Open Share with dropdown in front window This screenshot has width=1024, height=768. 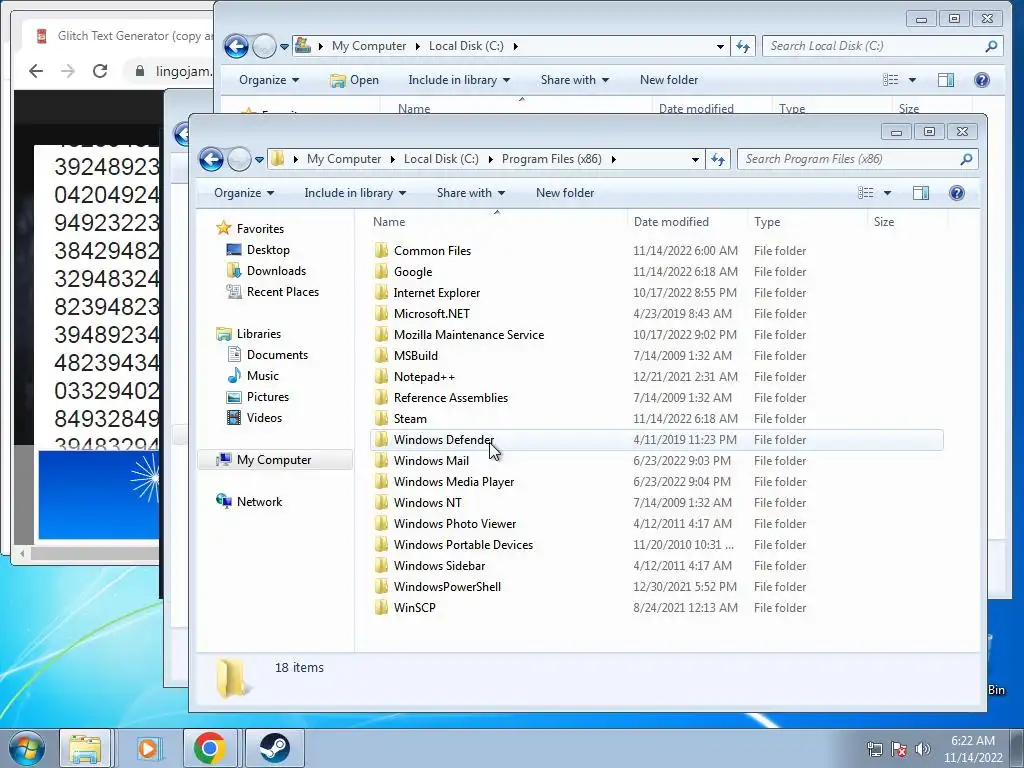tap(470, 193)
